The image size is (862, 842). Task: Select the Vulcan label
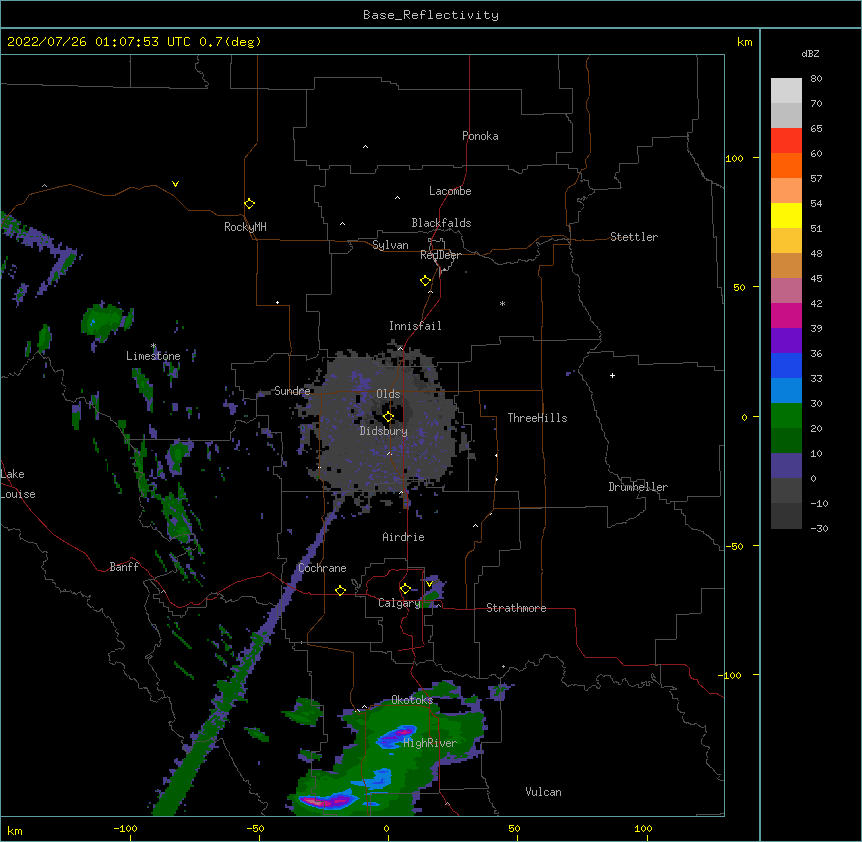[543, 792]
